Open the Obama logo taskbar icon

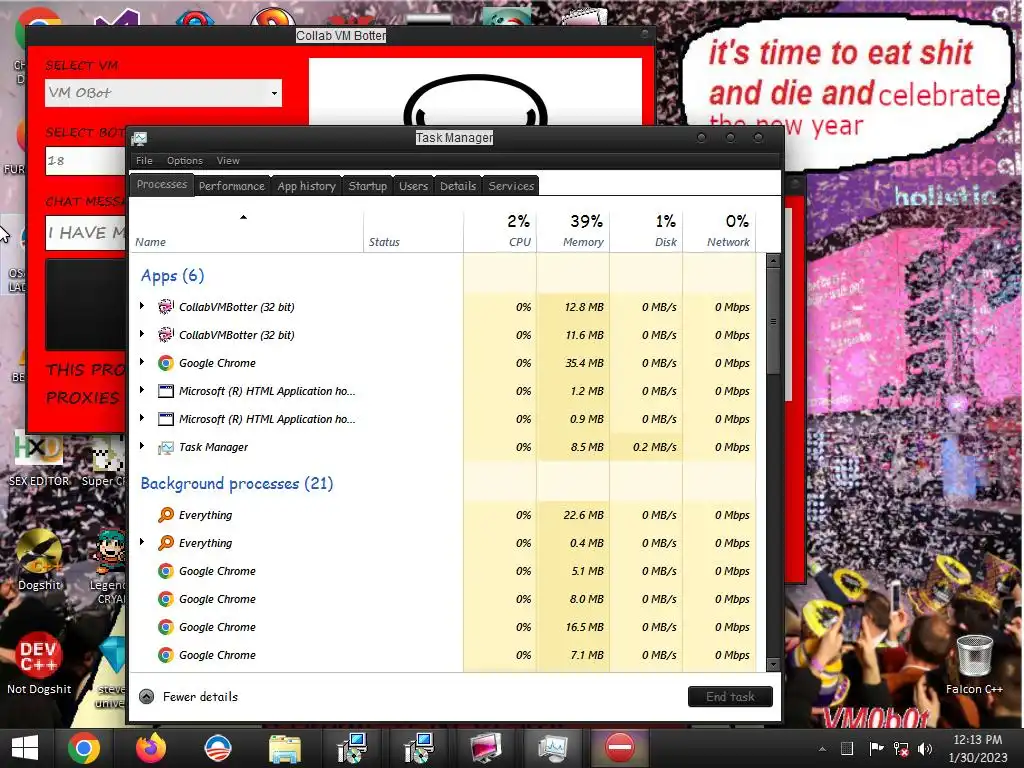217,748
